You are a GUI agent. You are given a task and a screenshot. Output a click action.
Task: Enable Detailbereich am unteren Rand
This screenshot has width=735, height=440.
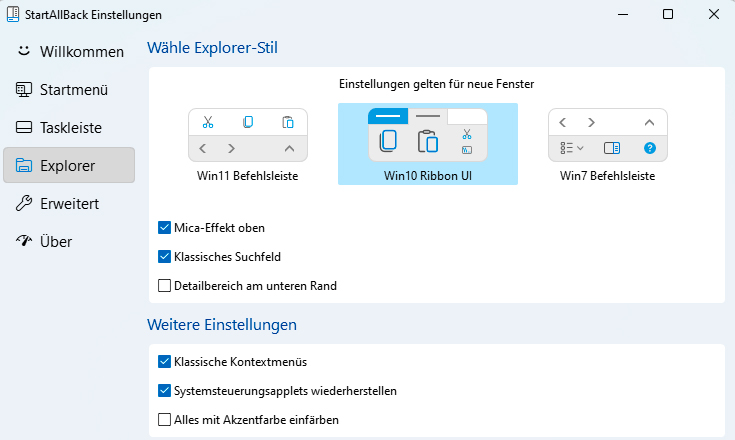pos(164,286)
